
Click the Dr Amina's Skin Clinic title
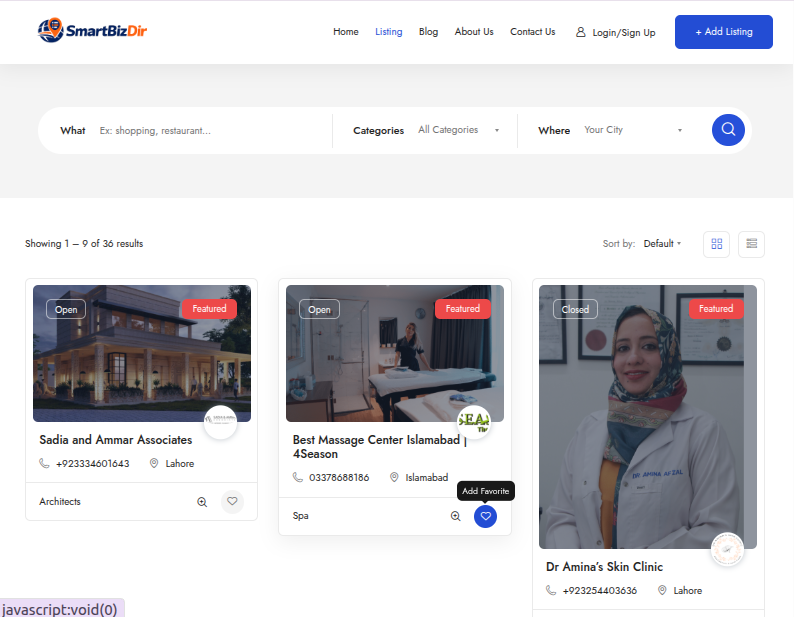coord(604,567)
